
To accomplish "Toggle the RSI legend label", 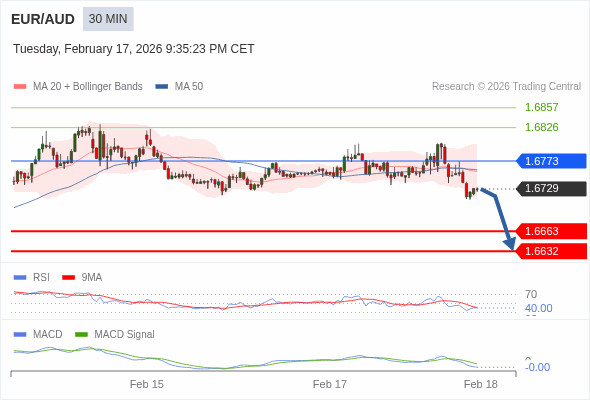I will 41,278.
